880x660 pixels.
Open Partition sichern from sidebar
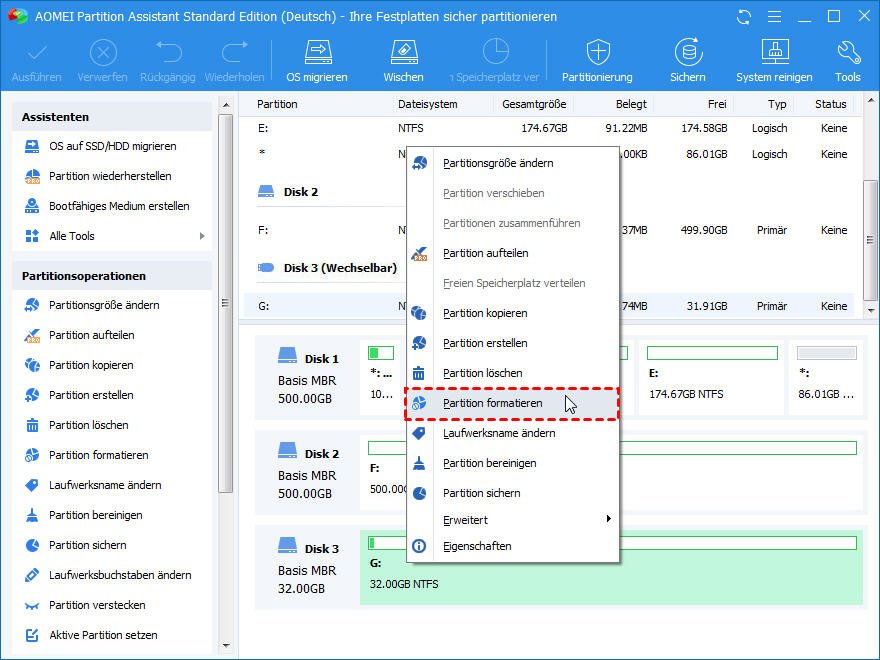88,546
